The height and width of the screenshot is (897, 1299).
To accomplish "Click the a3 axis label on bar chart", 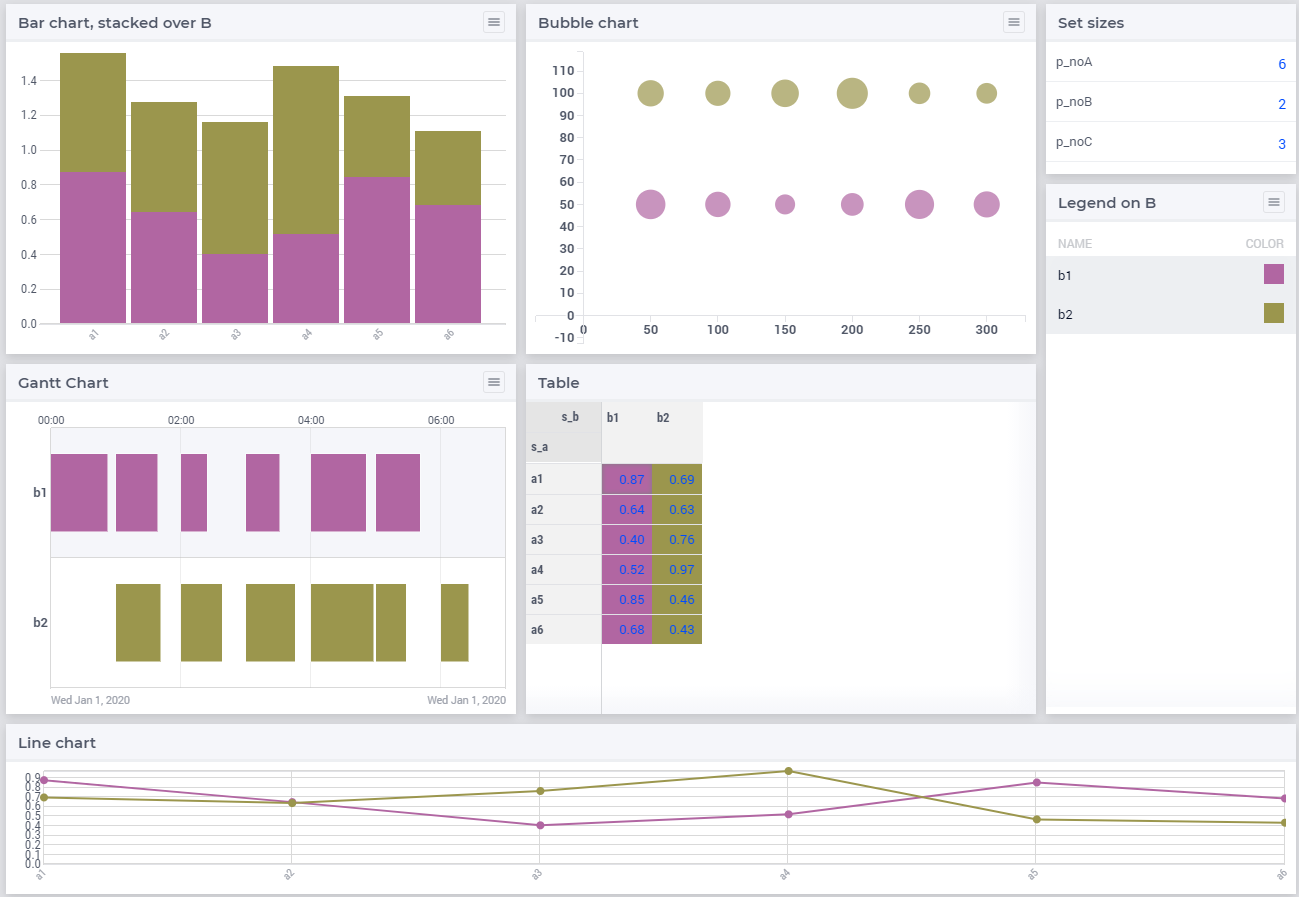I will [x=234, y=334].
